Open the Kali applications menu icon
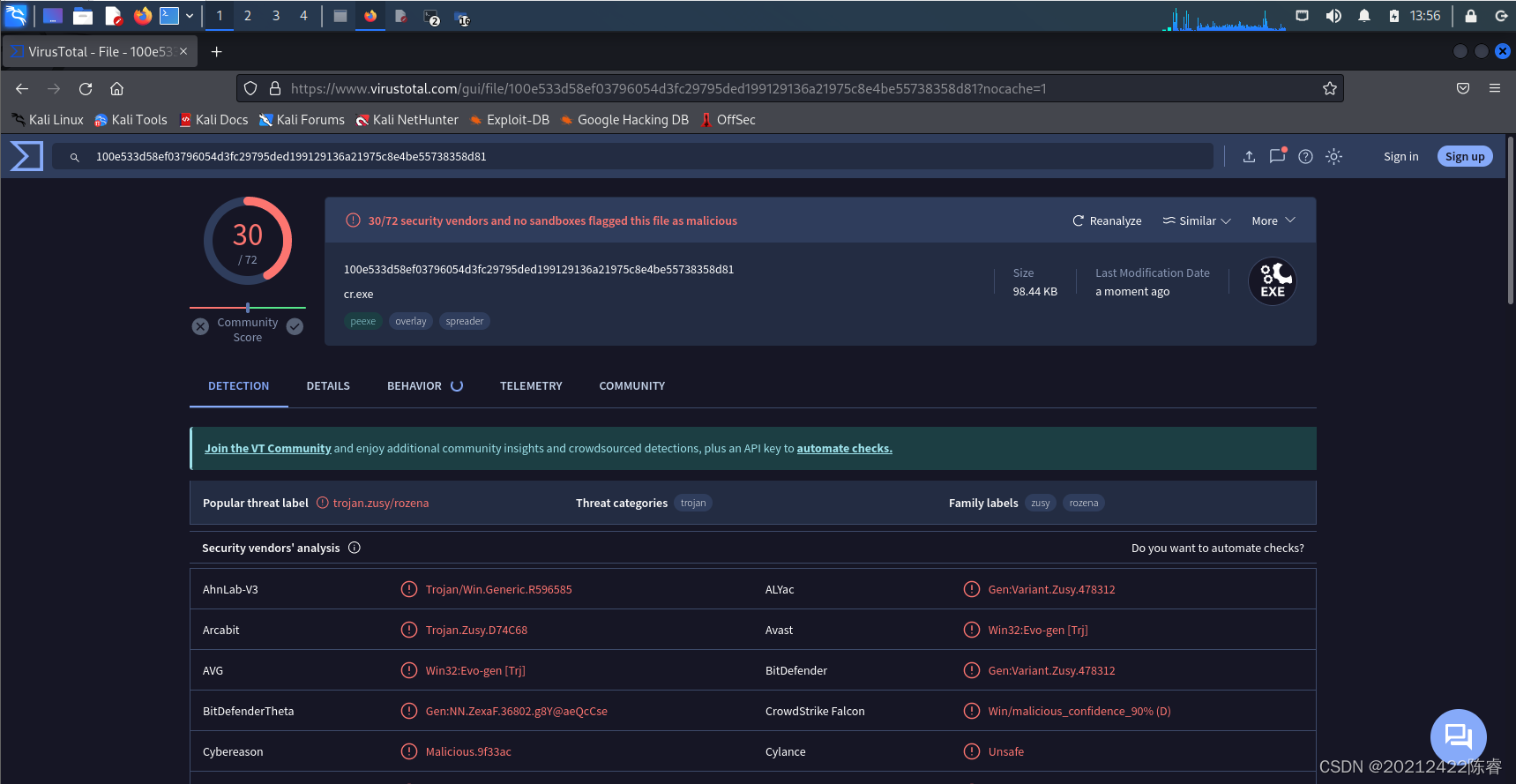The height and width of the screenshot is (784, 1516). tap(16, 16)
